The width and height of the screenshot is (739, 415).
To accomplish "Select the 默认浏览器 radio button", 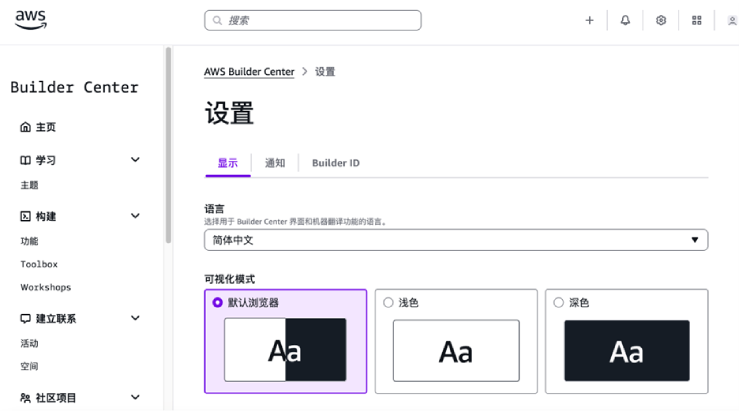I will [218, 302].
